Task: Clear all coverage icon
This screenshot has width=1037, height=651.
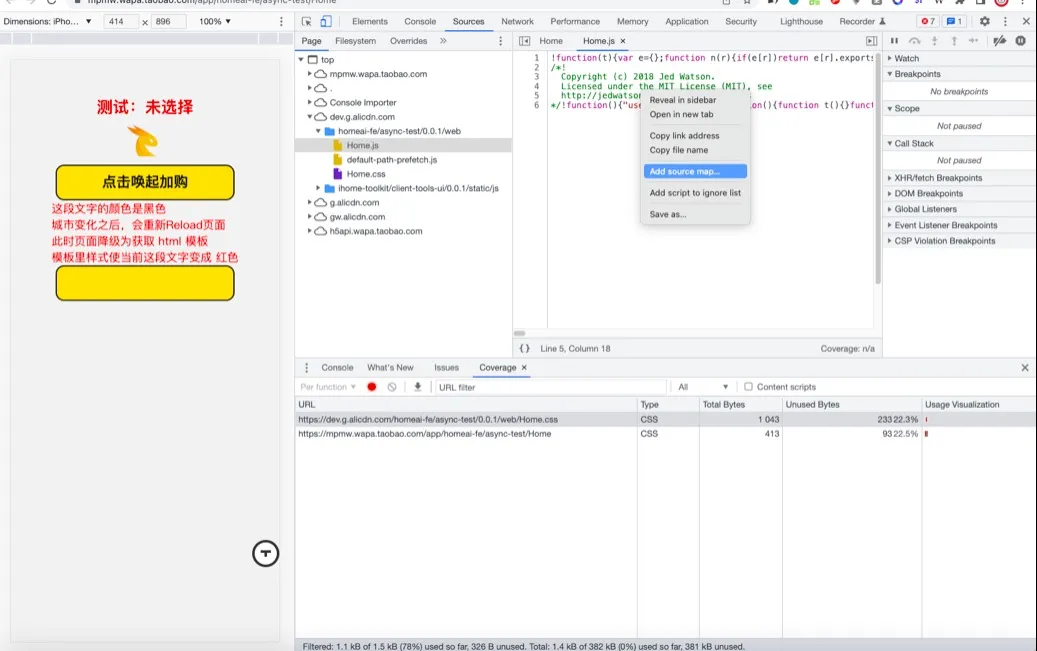Action: (392, 387)
